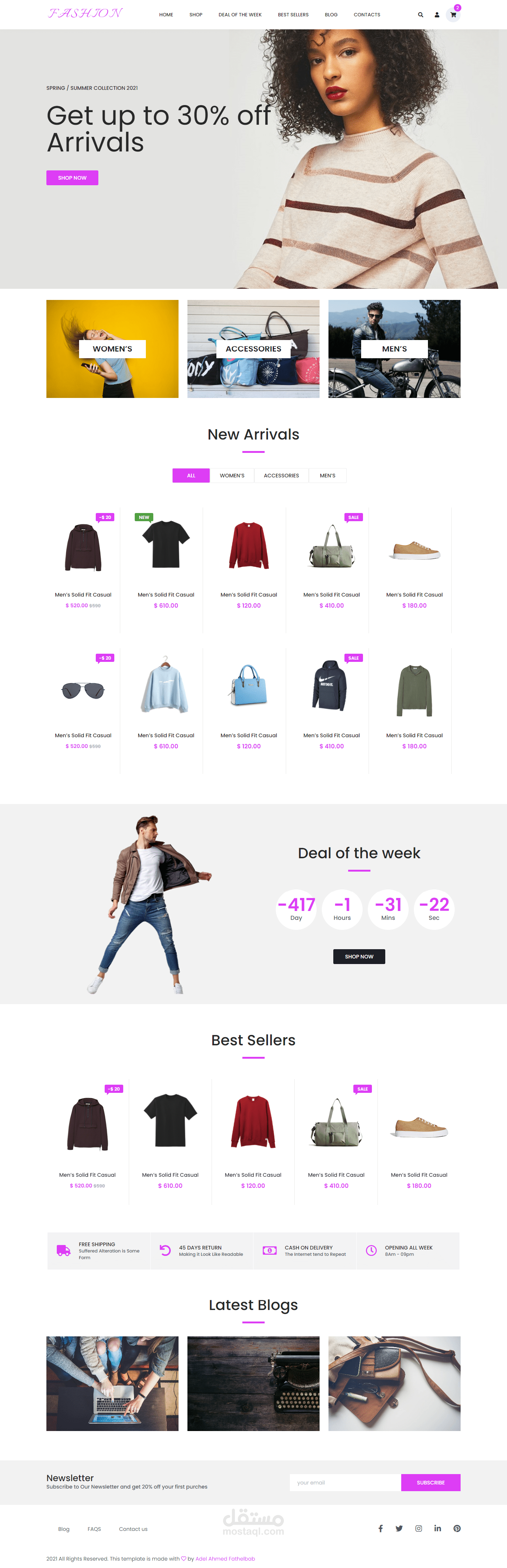Image resolution: width=507 pixels, height=1568 pixels.
Task: Go to DEAL OF THE WEEK menu
Action: [240, 14]
